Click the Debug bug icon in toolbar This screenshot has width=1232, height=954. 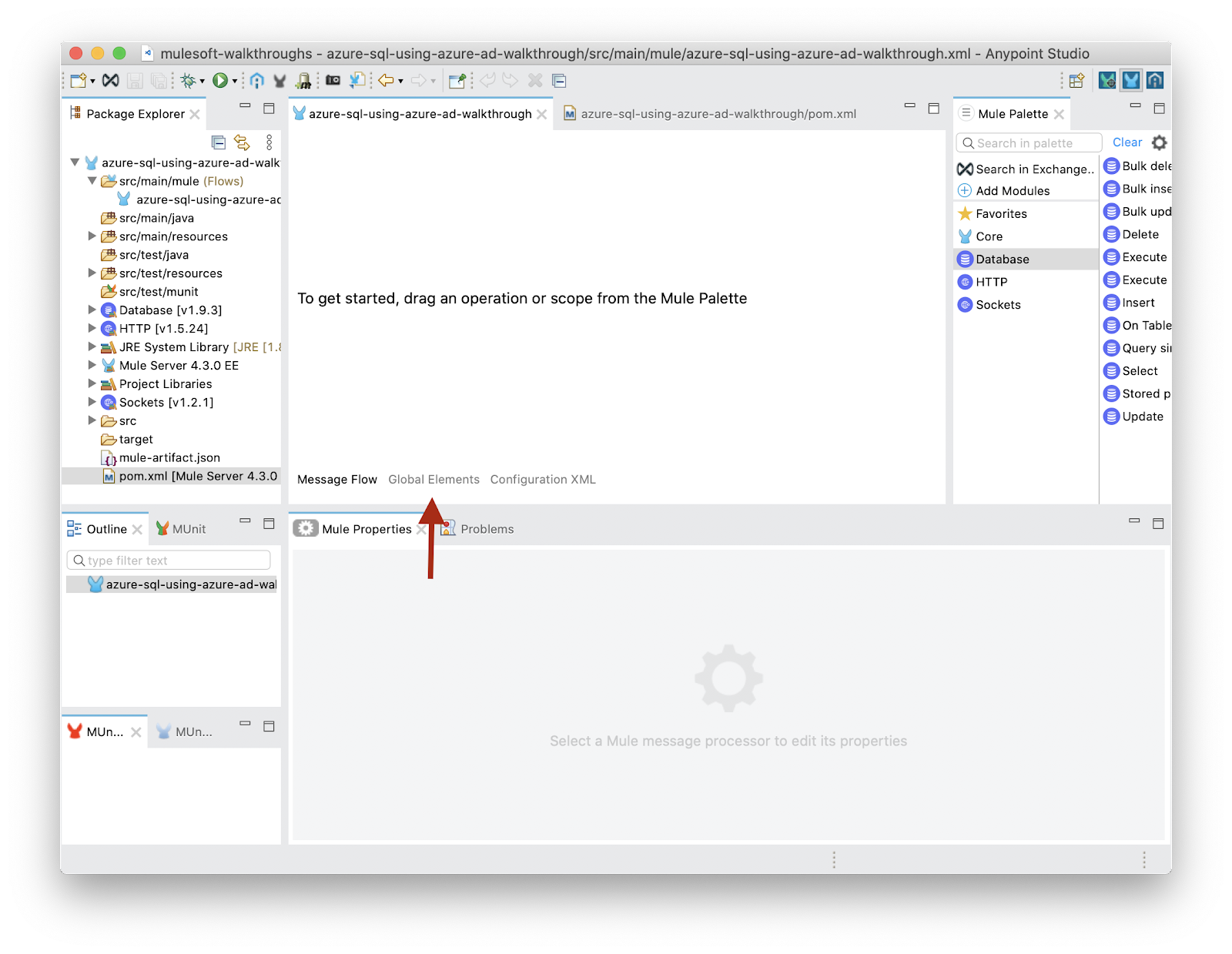click(x=187, y=80)
